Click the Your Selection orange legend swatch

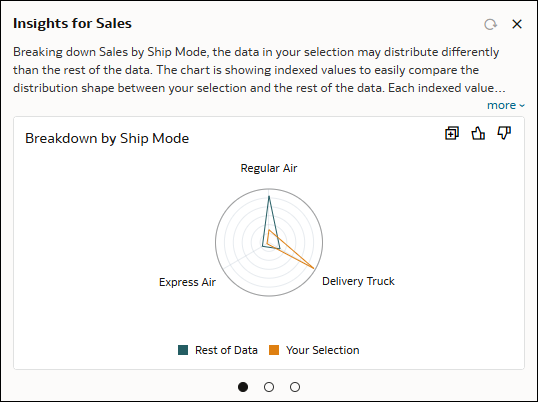[274, 350]
